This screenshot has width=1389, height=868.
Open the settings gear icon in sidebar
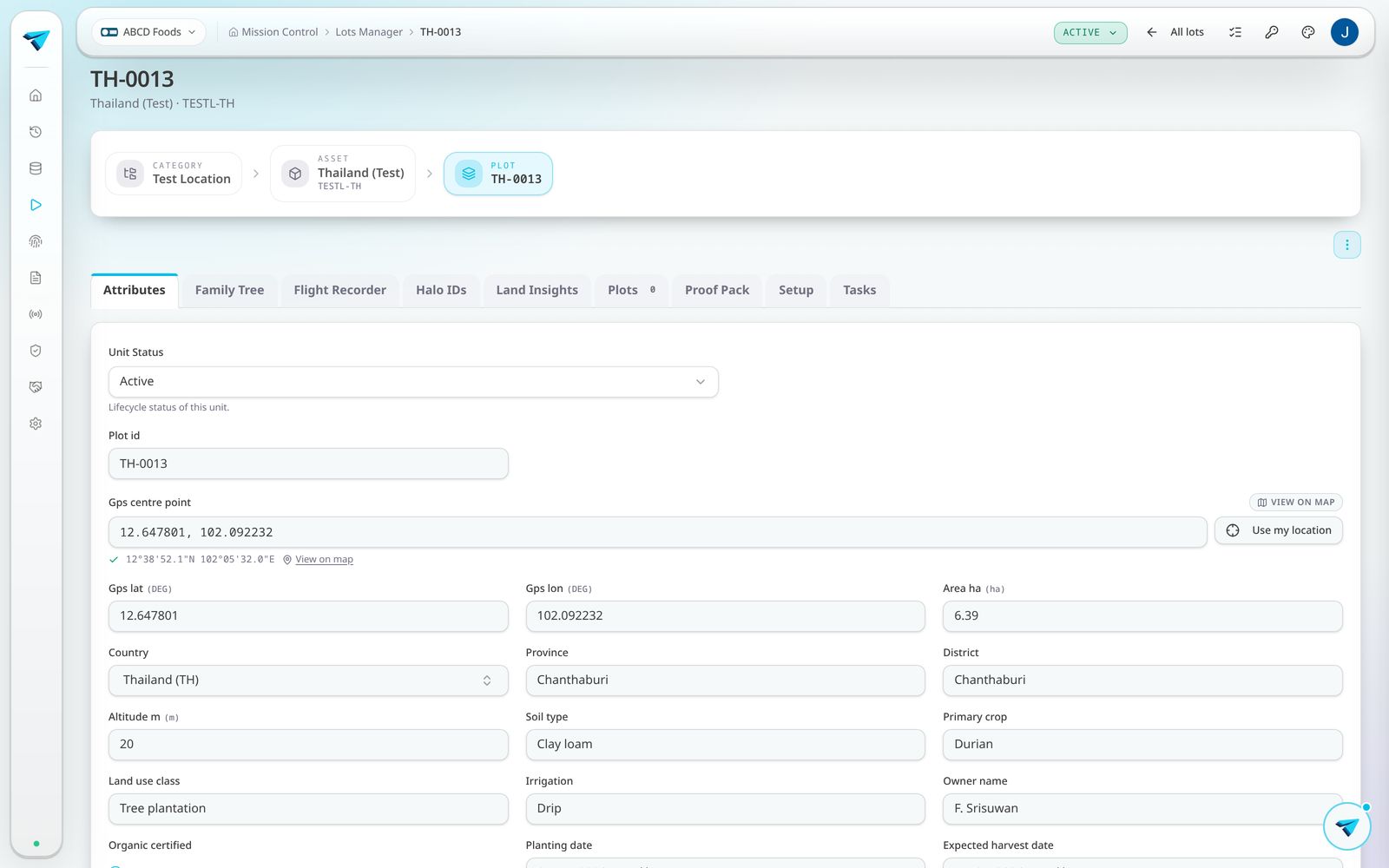pos(36,424)
